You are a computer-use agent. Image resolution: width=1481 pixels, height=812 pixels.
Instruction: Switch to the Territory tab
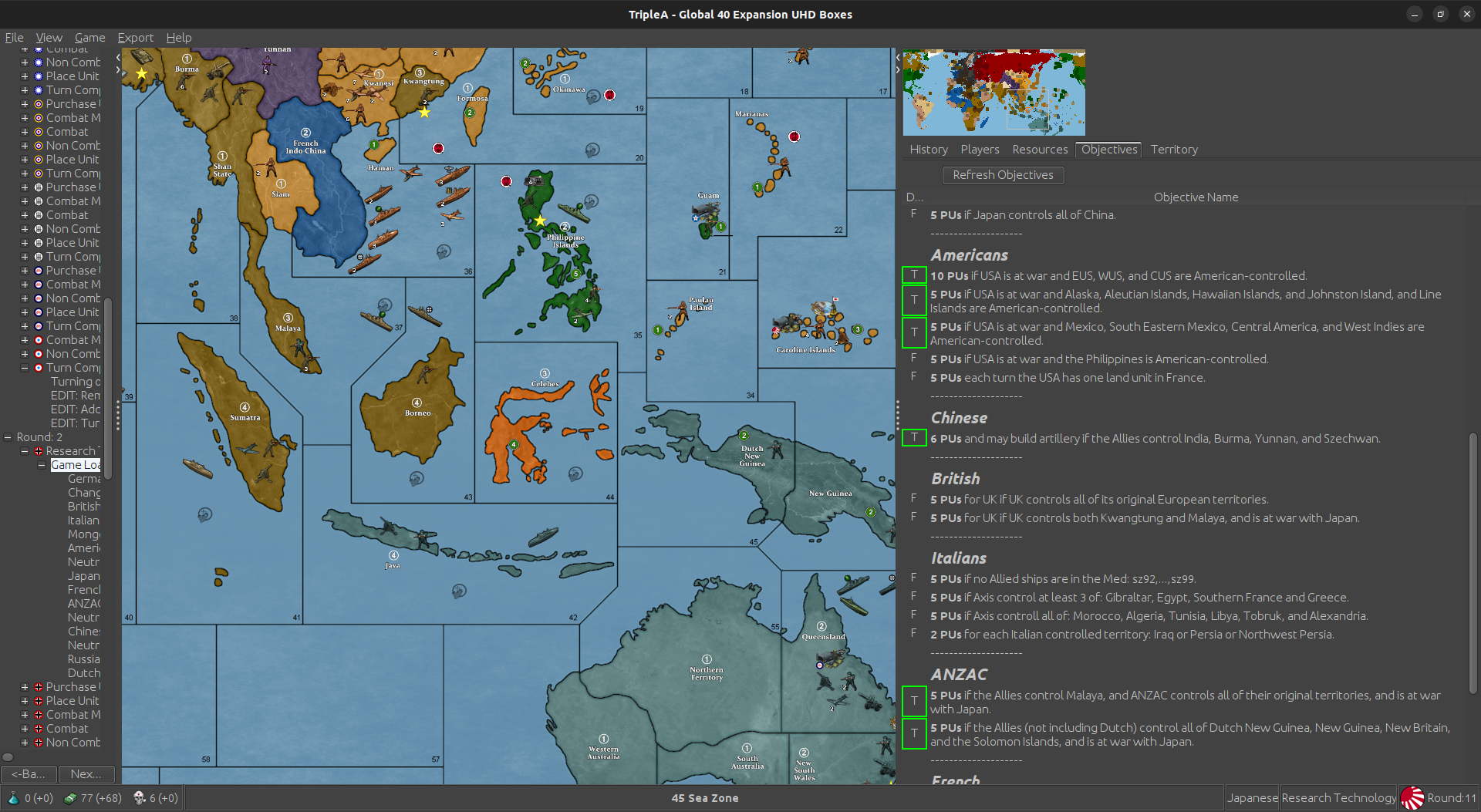click(x=1174, y=150)
